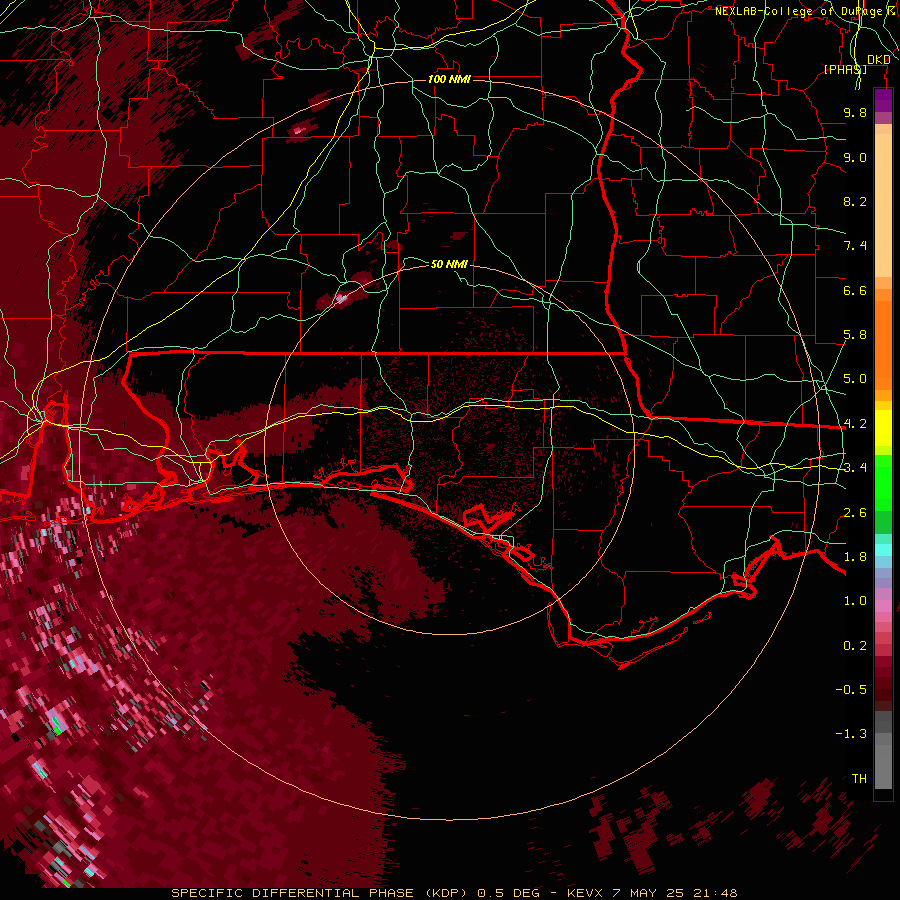Click the 50 NMI range ring label

tap(449, 264)
